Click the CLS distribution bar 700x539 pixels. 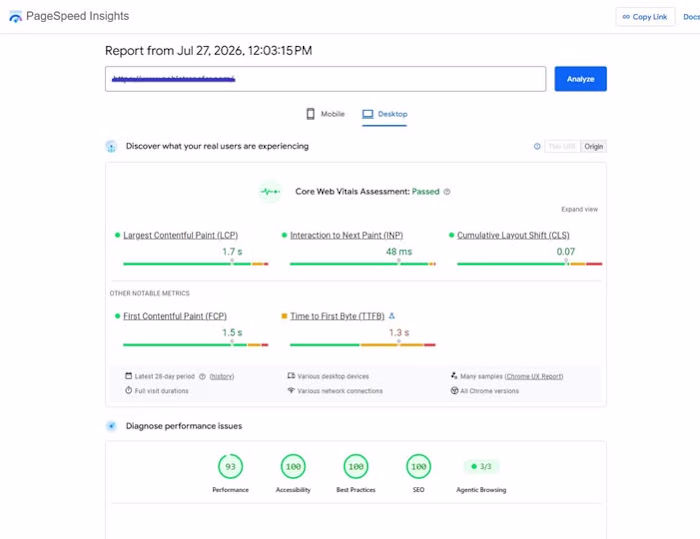click(x=529, y=264)
